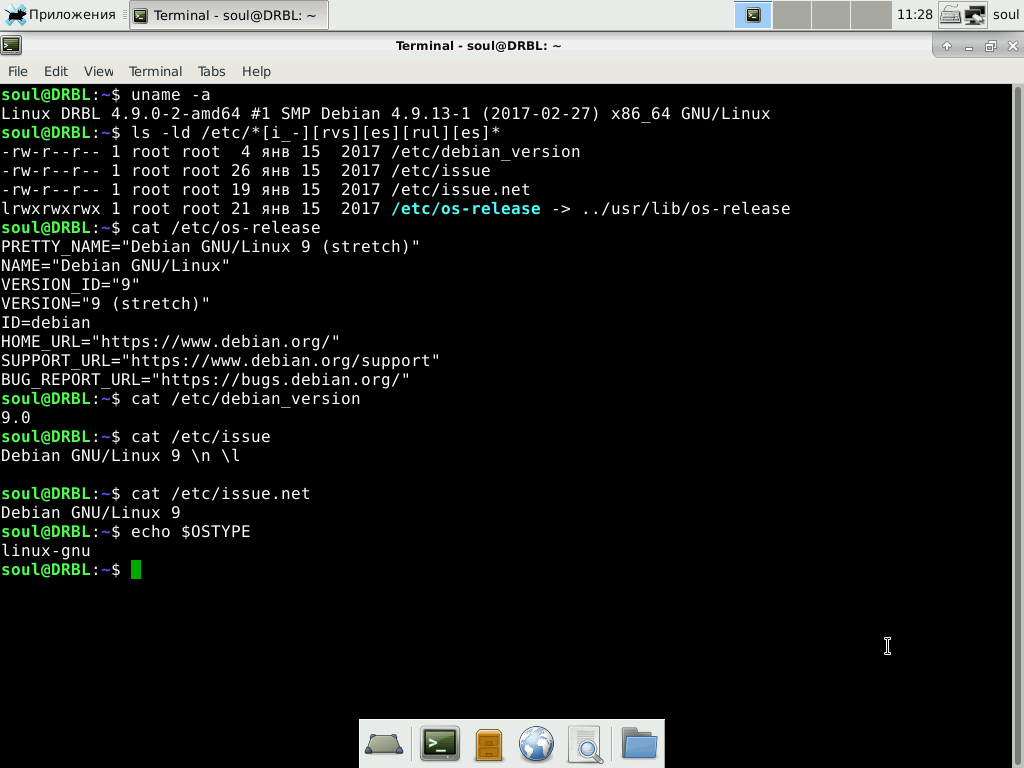Click the terminal window menu icon in the title bar

[11, 45]
